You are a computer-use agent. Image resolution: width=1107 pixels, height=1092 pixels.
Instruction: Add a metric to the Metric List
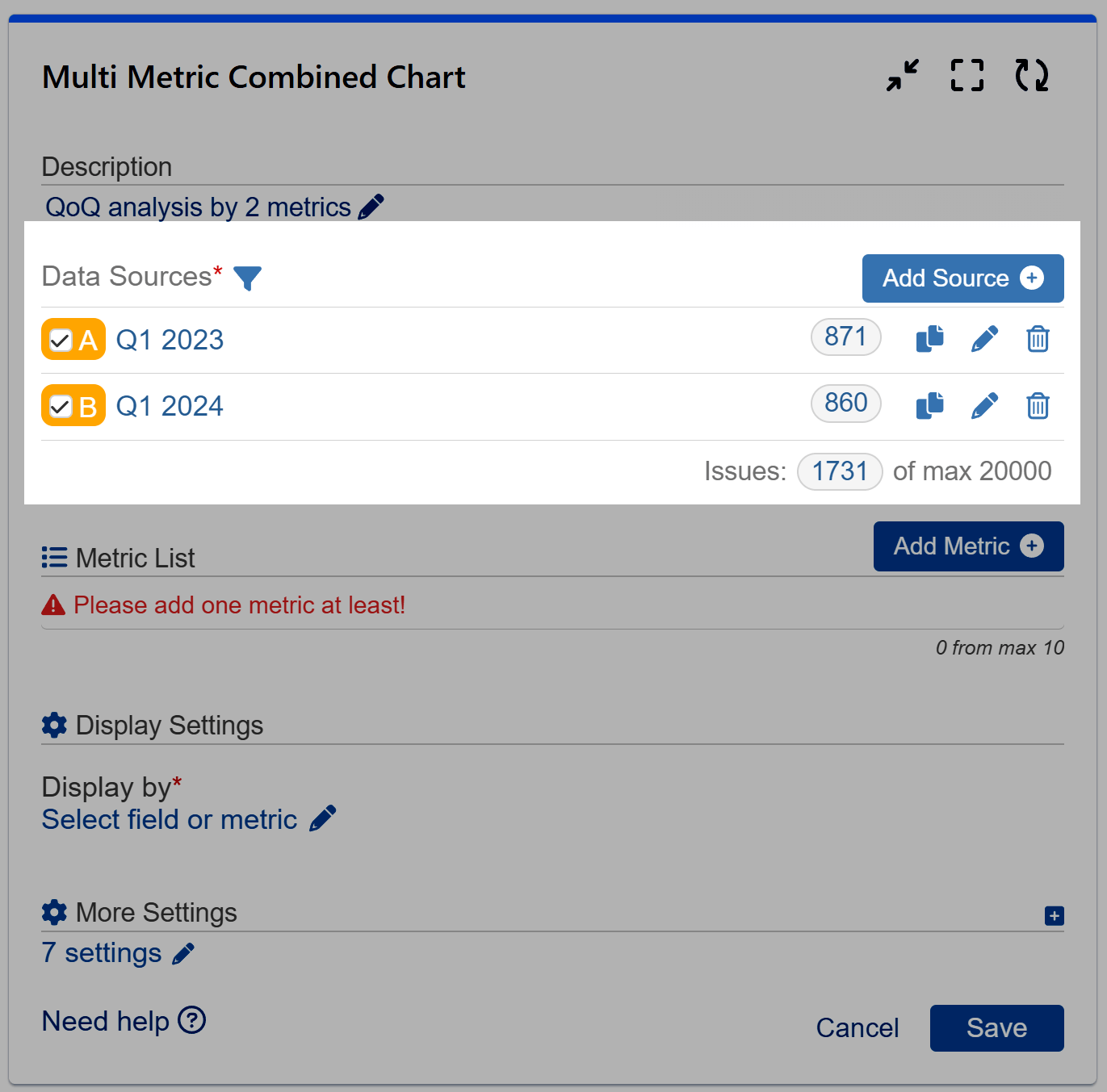pos(967,546)
